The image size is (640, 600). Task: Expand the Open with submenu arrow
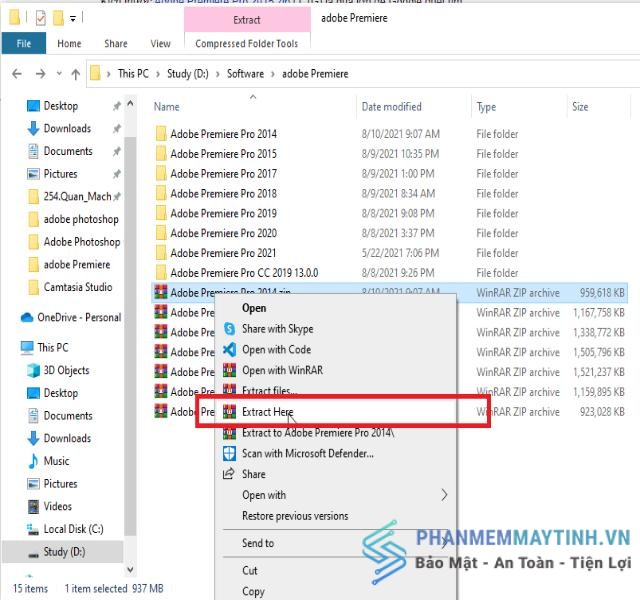(x=444, y=495)
